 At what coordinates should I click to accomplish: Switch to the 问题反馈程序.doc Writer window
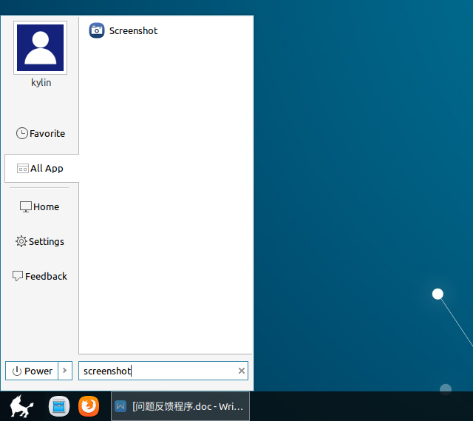click(x=180, y=406)
